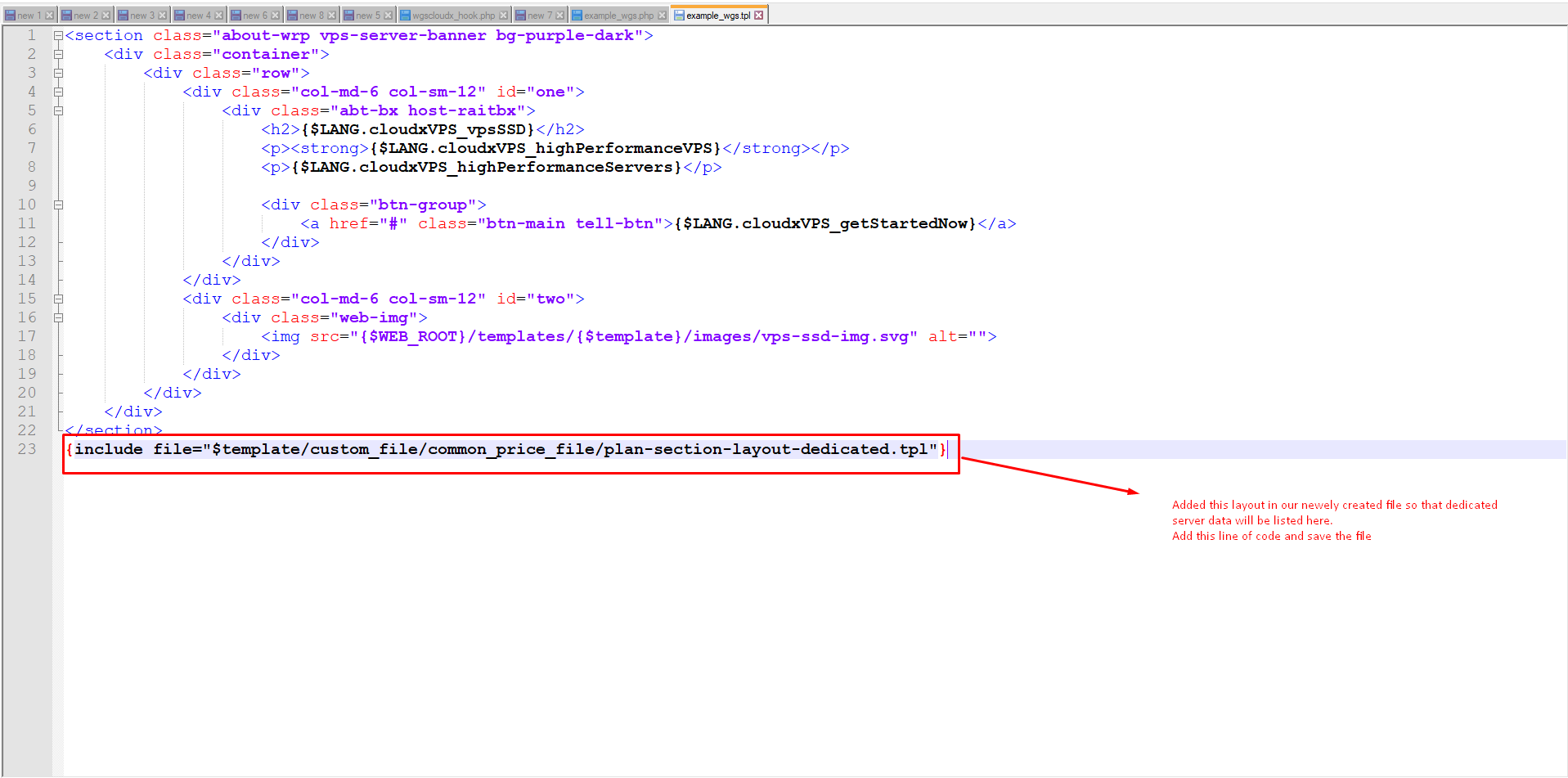Viewport: 1568px width, 778px height.
Task: Collapse the id="two" column div on line 15
Action: click(58, 299)
